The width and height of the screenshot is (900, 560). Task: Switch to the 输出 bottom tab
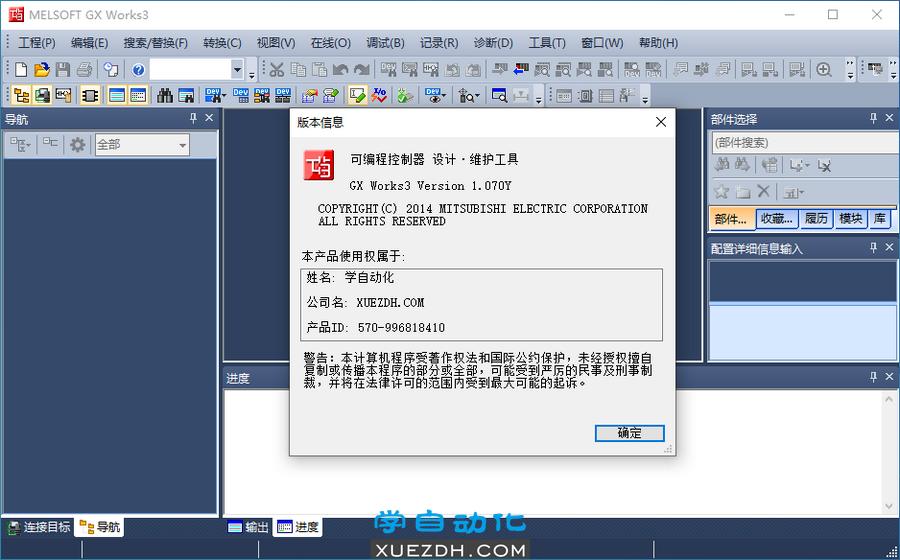point(247,527)
